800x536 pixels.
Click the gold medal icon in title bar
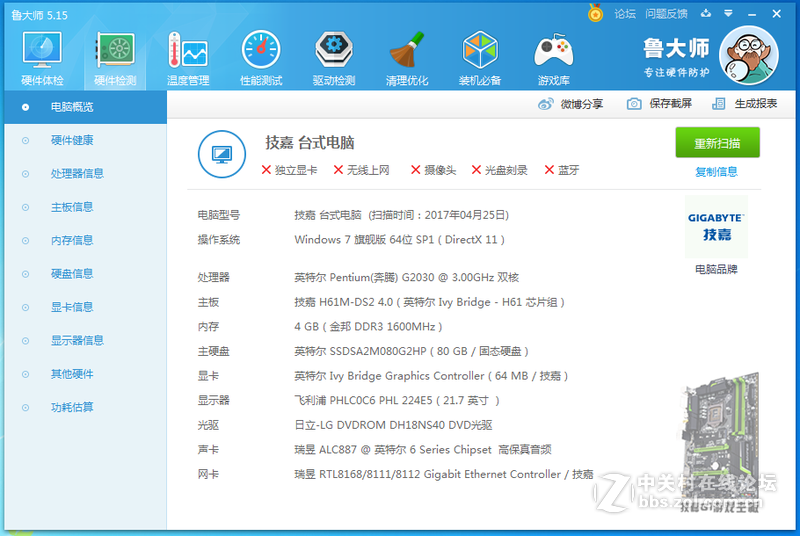coord(595,13)
